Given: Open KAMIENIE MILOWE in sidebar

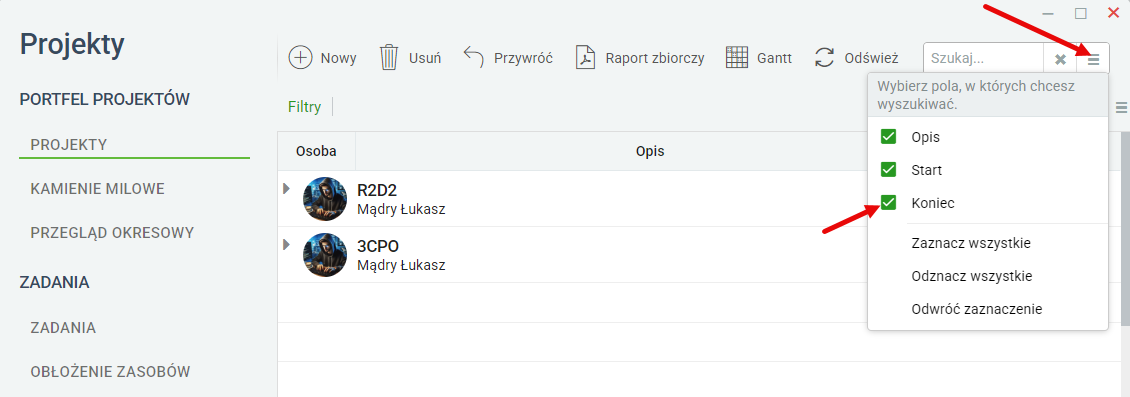Looking at the screenshot, I should point(98,189).
